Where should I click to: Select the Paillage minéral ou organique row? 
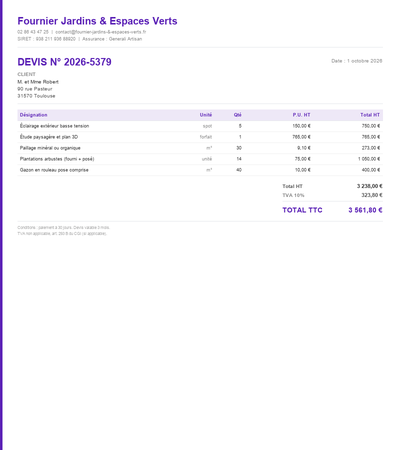click(x=200, y=148)
